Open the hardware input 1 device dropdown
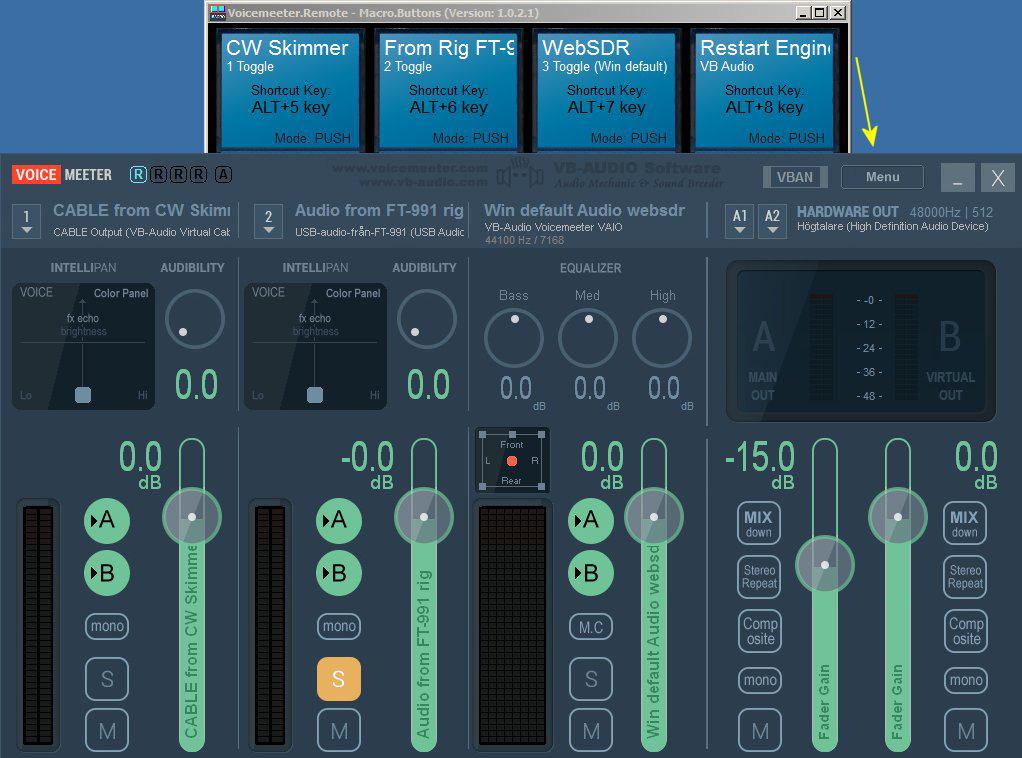 pos(26,221)
